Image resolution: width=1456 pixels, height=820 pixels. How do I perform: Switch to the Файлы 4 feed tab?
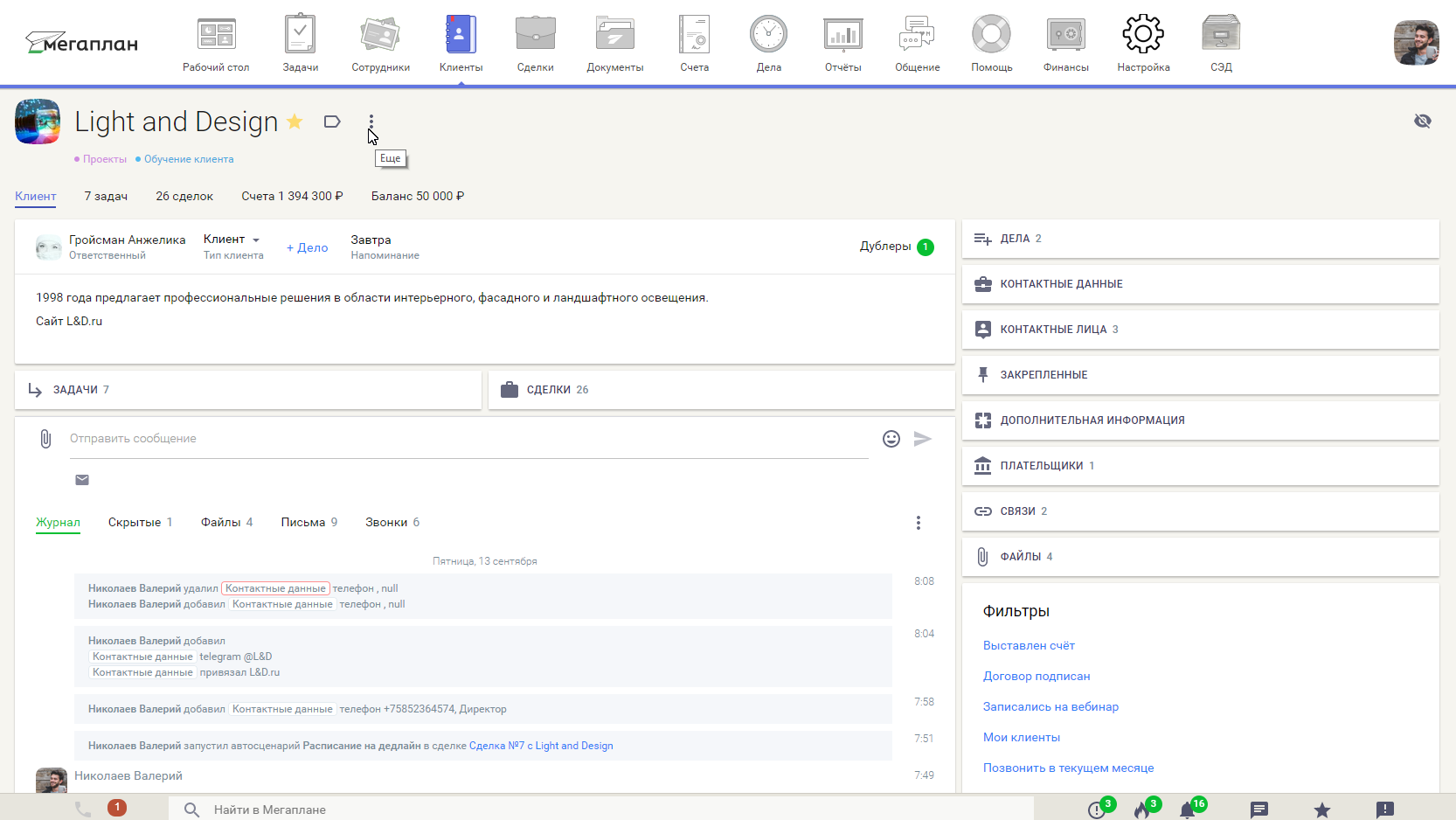point(226,523)
